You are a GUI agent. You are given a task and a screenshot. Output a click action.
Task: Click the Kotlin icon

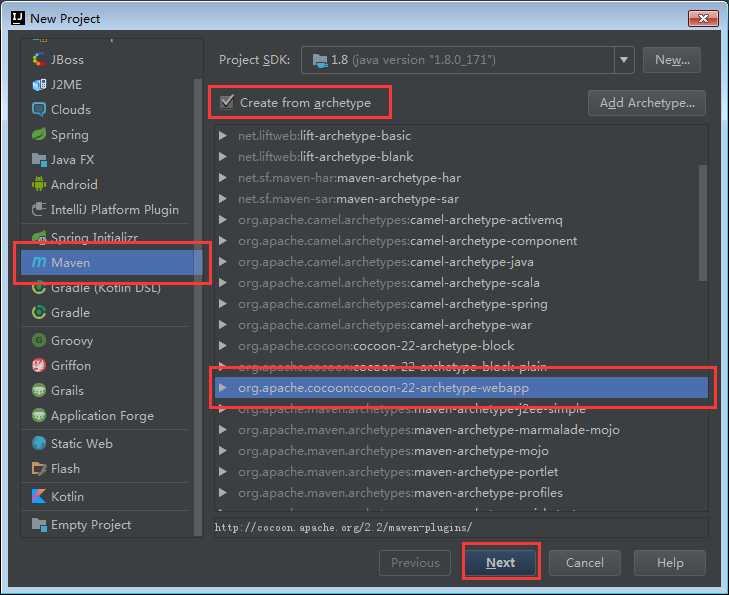coord(39,496)
